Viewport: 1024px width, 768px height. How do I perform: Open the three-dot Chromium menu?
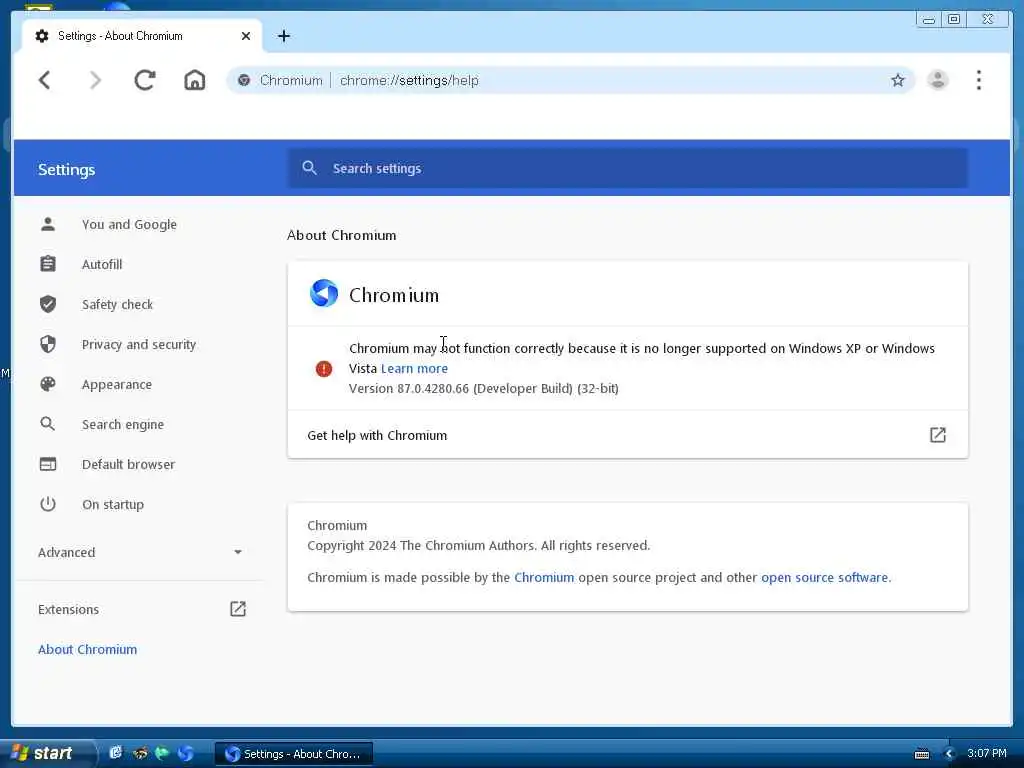[x=978, y=80]
